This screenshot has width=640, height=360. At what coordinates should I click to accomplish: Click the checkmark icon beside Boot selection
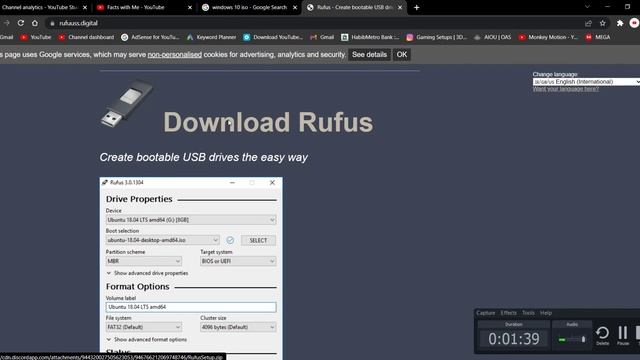pyautogui.click(x=230, y=240)
